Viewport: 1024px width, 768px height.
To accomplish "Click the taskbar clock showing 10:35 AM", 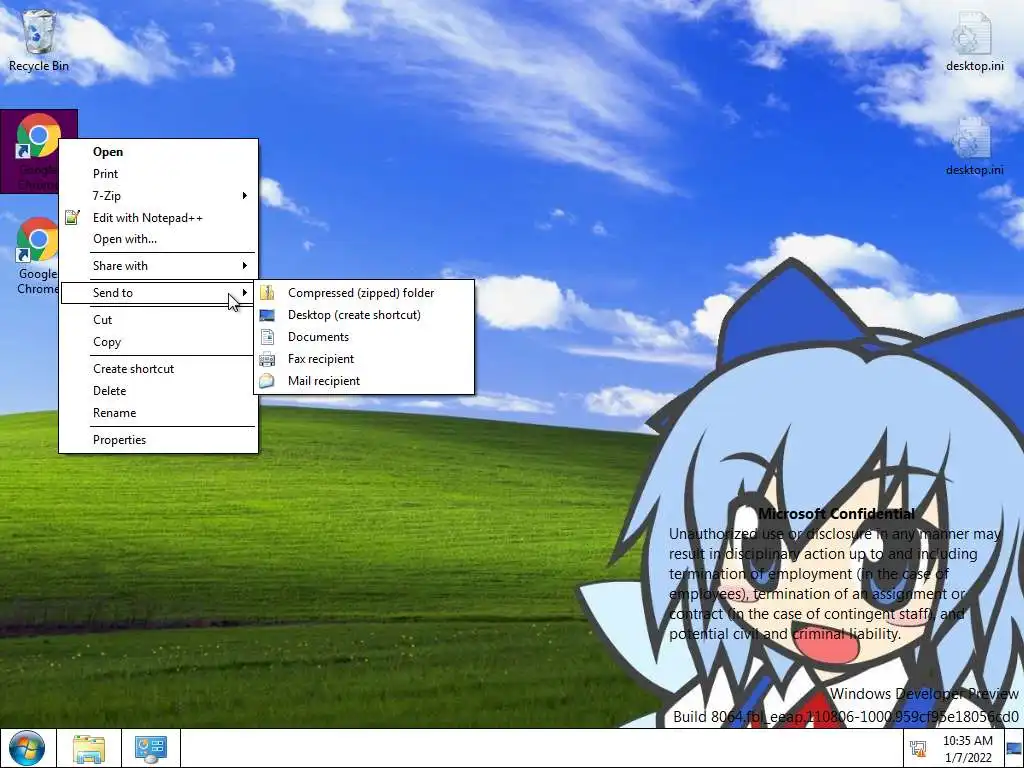I will pyautogui.click(x=967, y=749).
